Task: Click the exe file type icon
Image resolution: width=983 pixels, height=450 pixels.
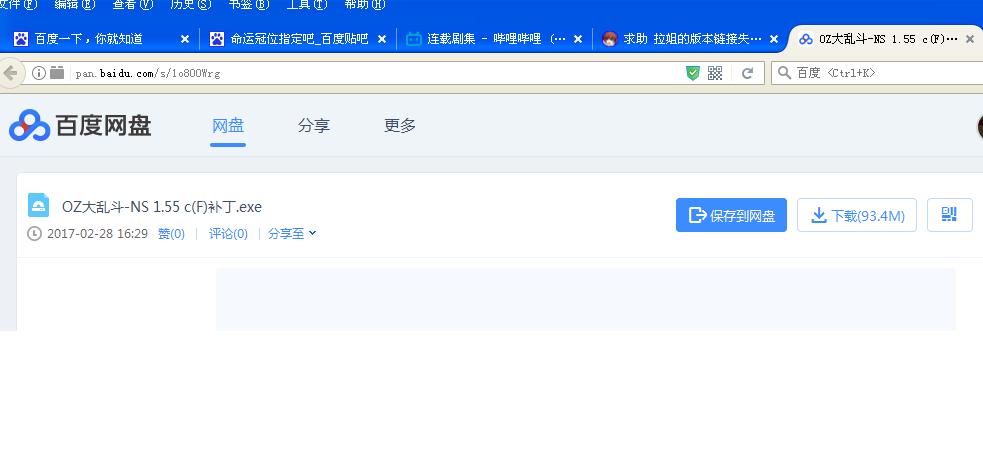Action: point(38,206)
